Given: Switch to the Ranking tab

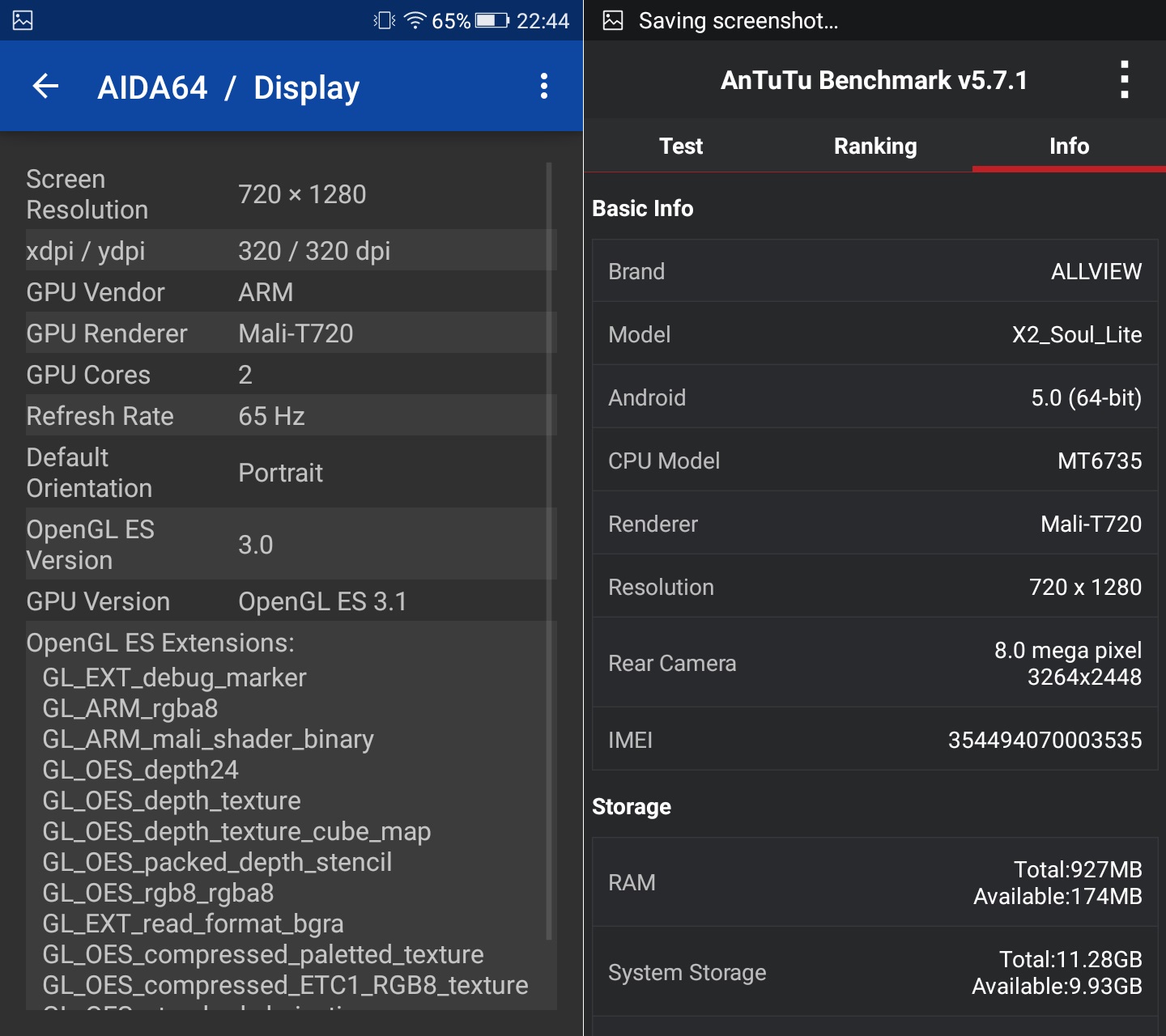Looking at the screenshot, I should click(x=874, y=146).
